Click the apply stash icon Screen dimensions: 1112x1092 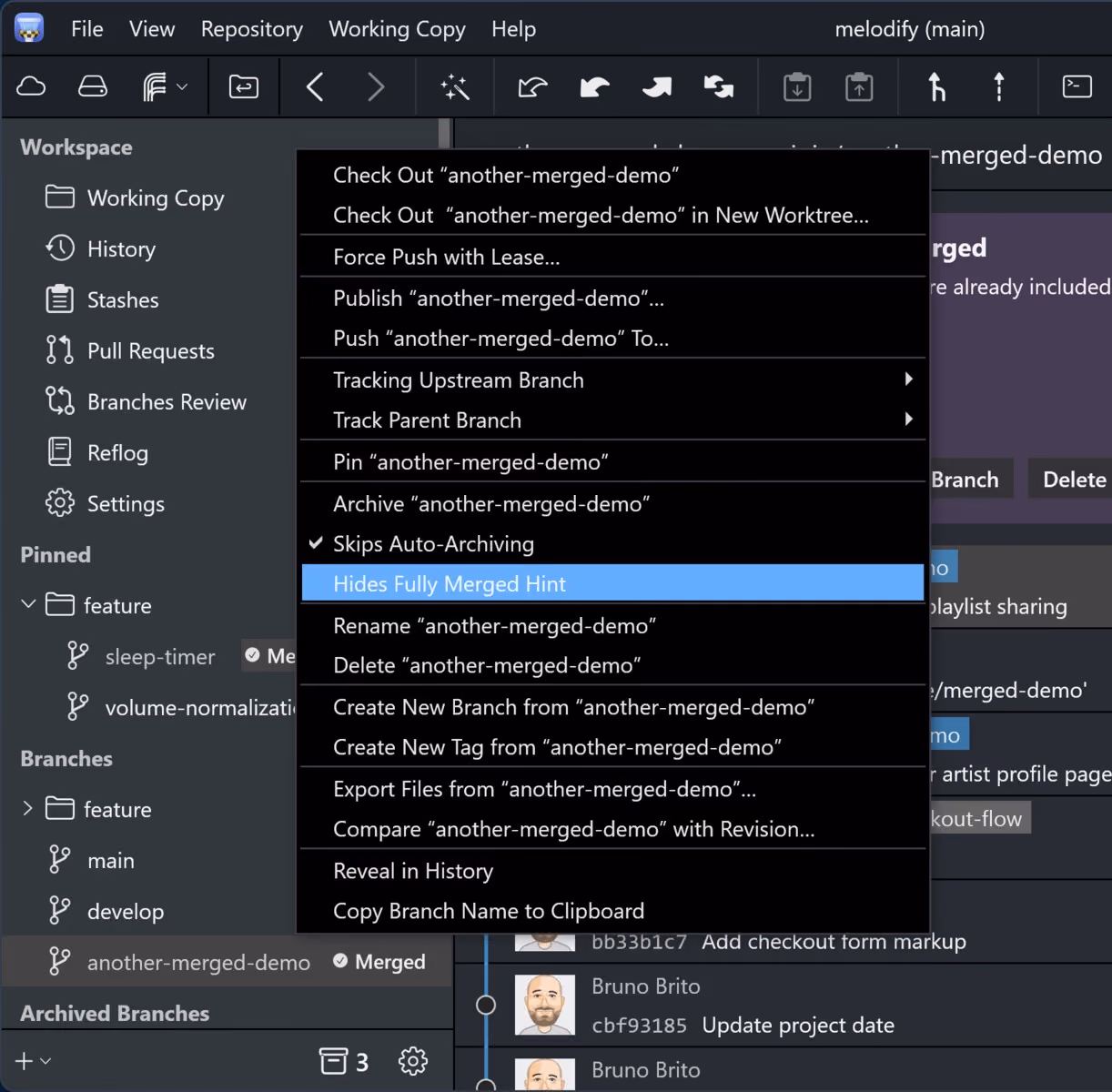point(859,87)
